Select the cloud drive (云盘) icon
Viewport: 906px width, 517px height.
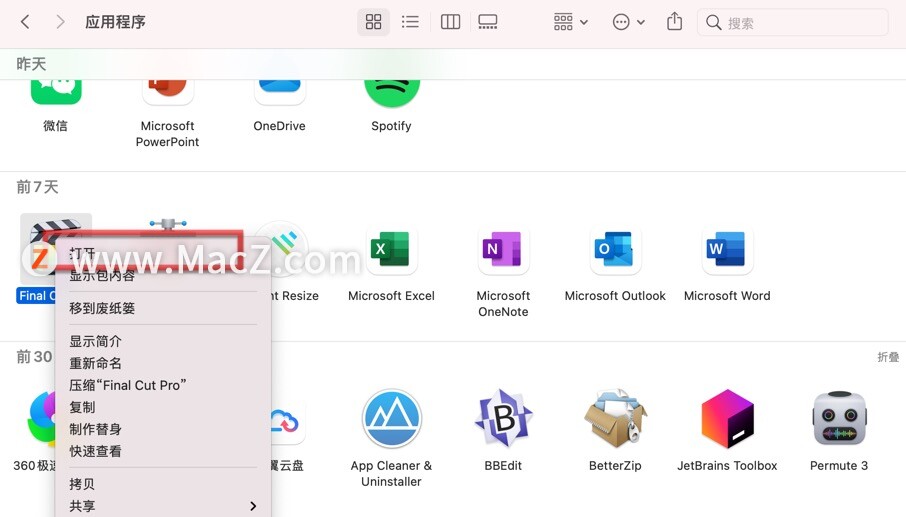(287, 422)
